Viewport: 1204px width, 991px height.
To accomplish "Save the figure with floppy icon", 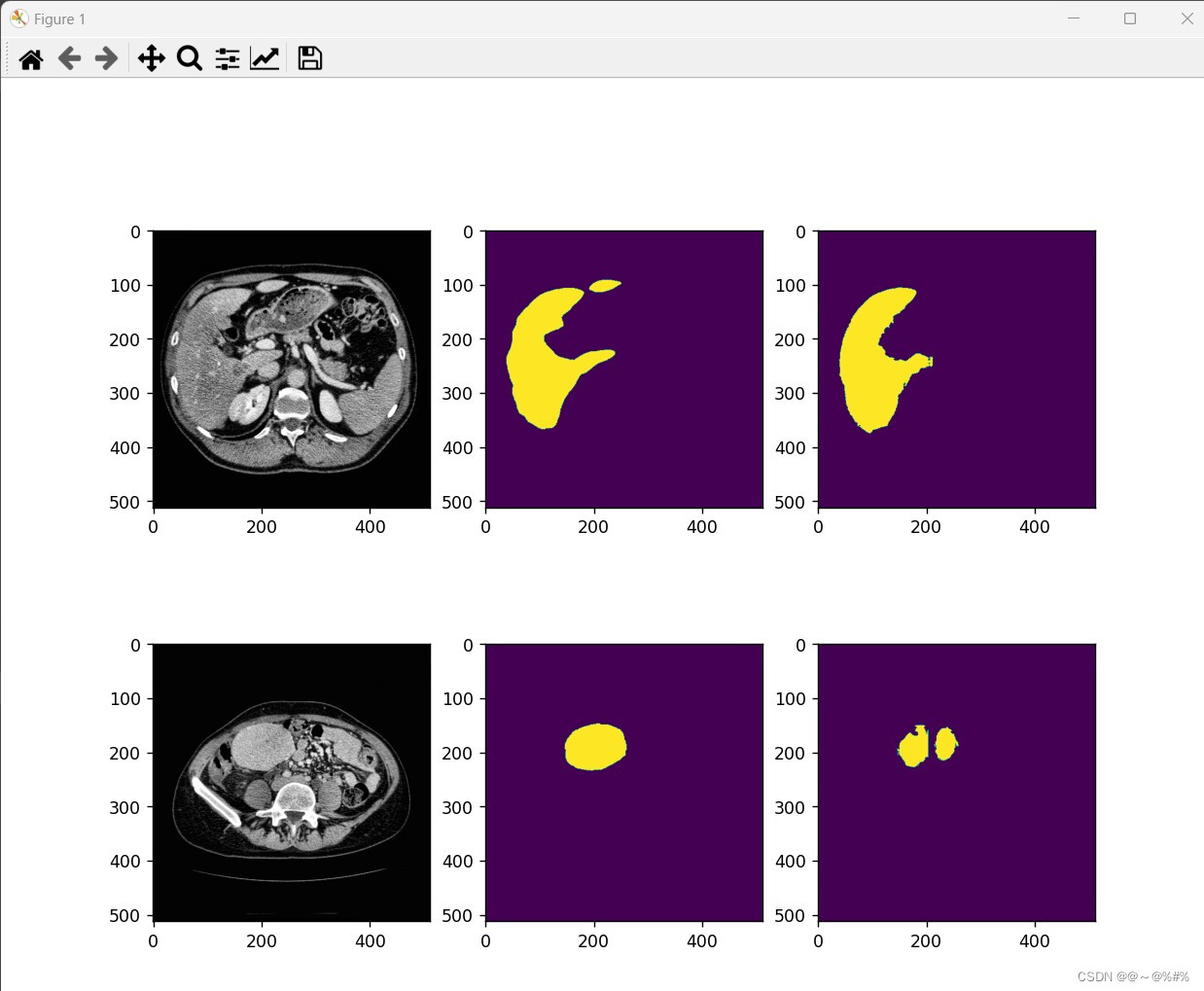I will tap(310, 59).
